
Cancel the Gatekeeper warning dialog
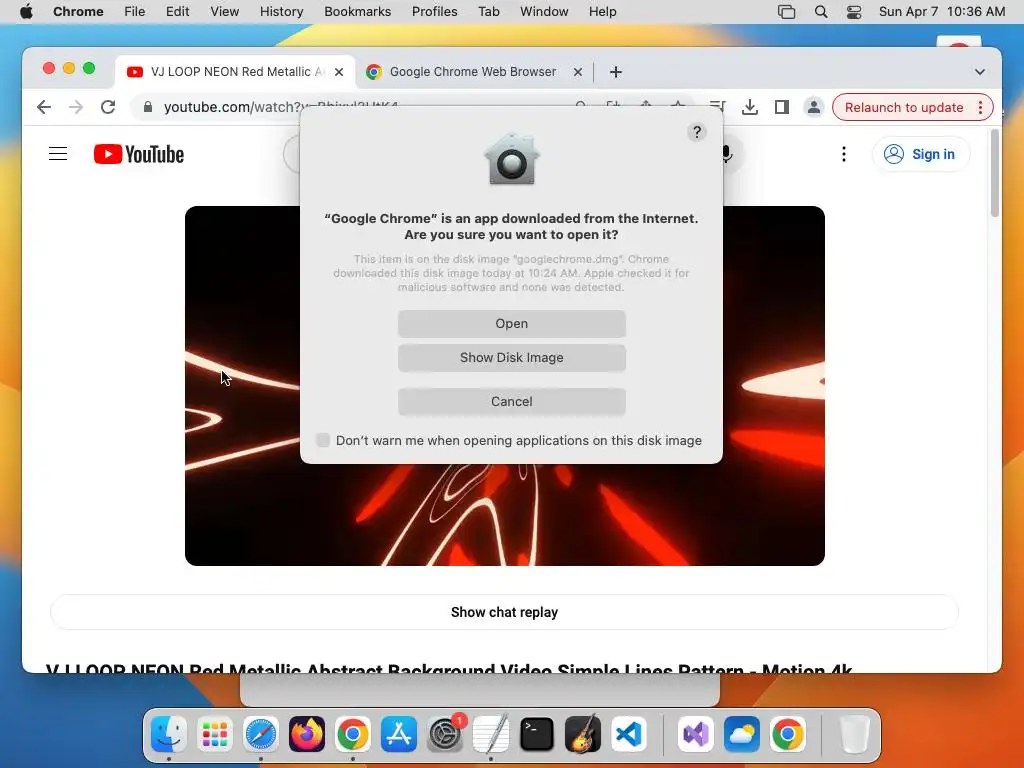(511, 402)
